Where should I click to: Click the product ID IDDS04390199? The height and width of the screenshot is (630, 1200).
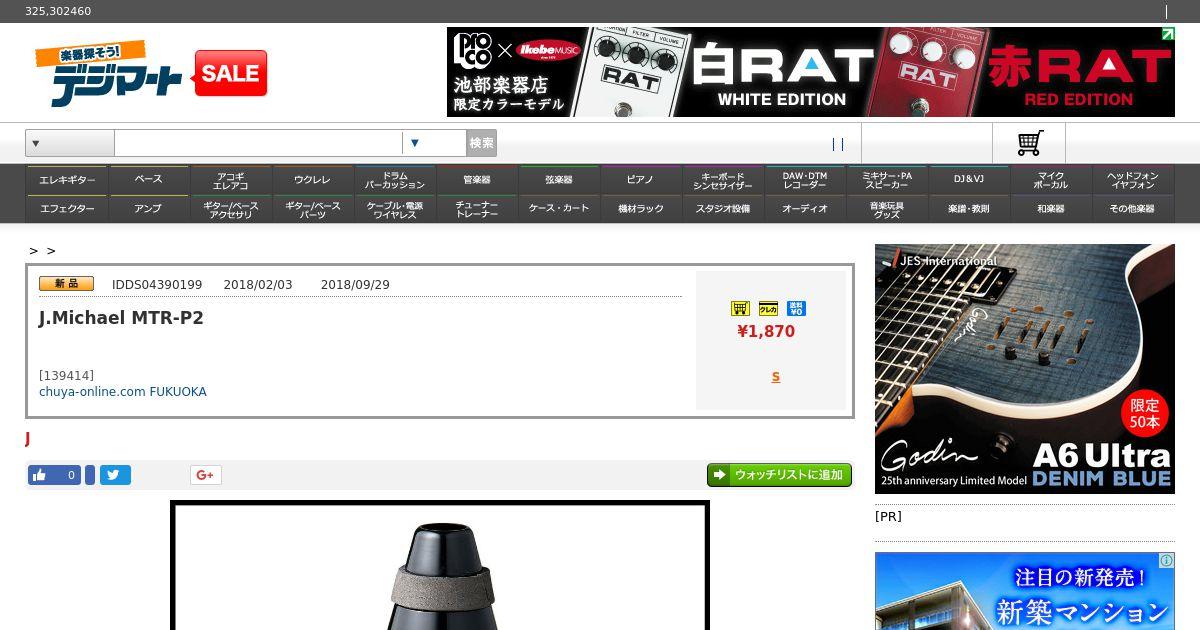pos(157,285)
